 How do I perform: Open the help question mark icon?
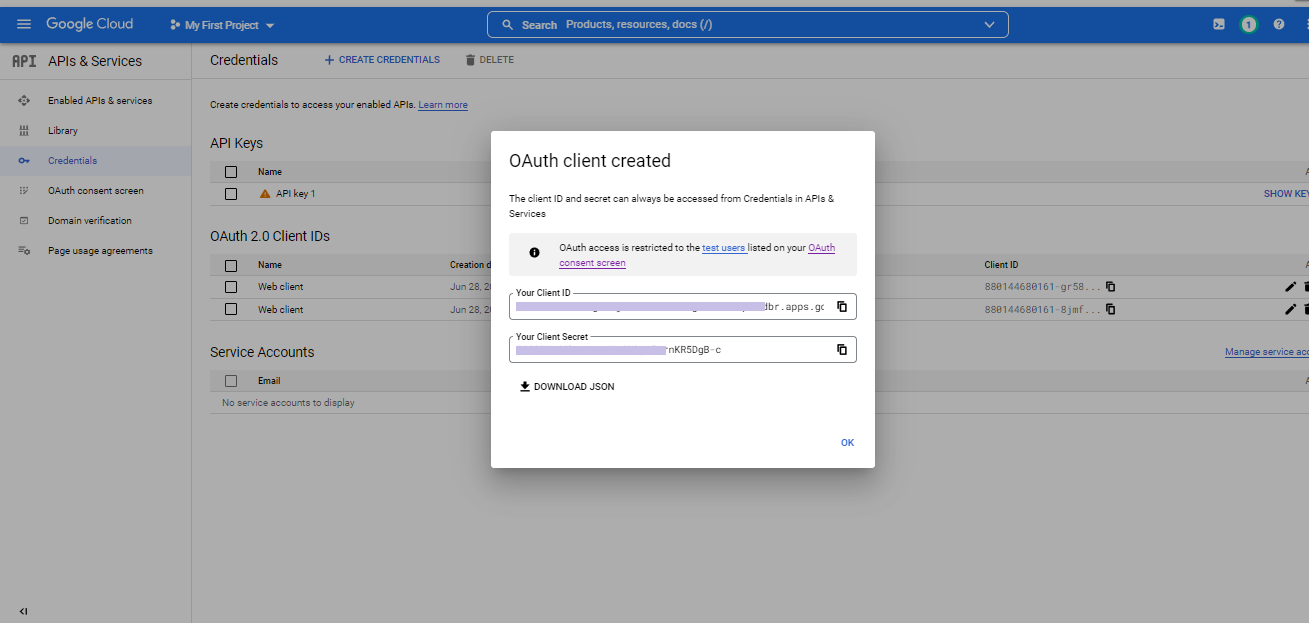(1279, 25)
